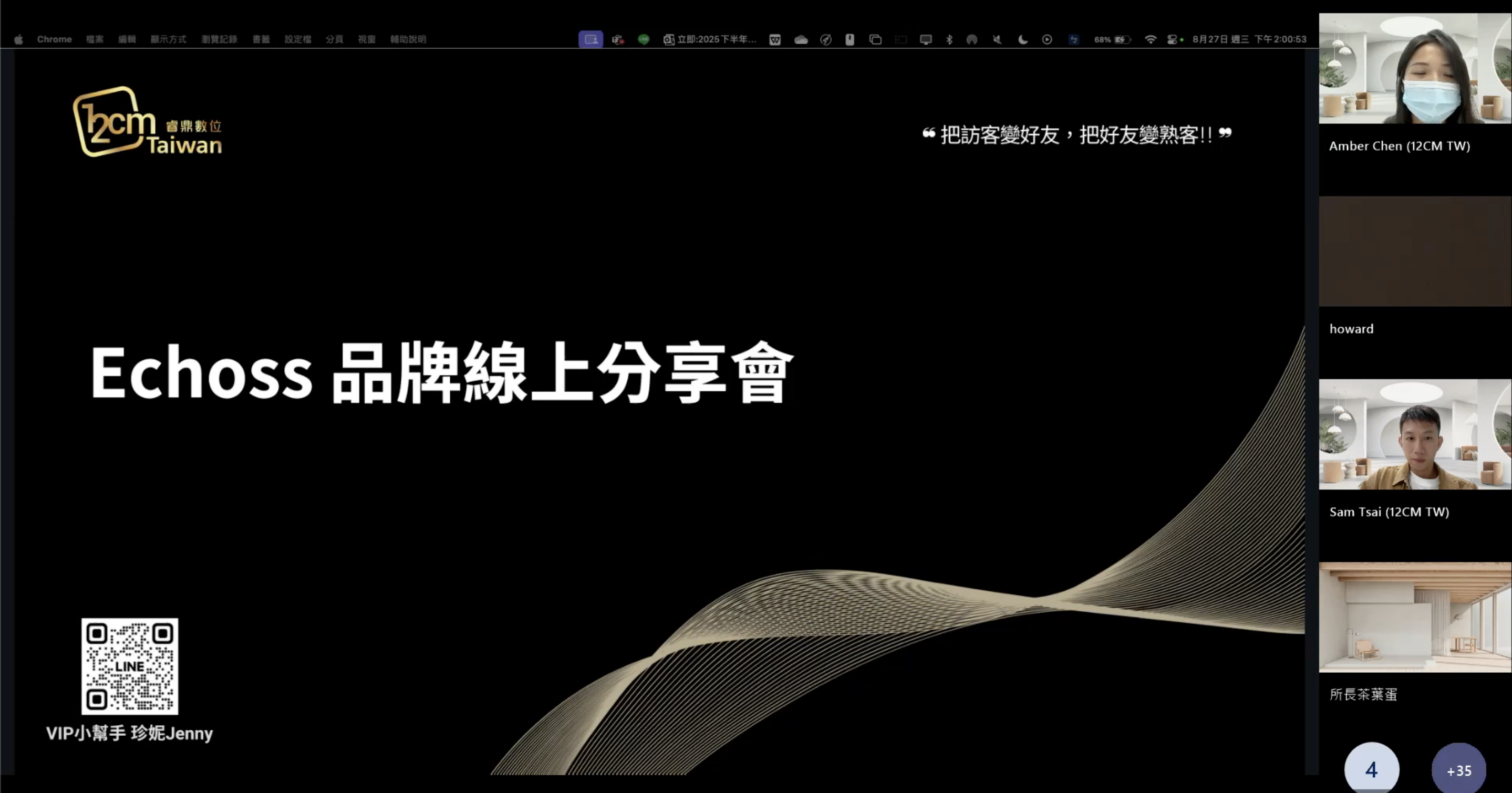Click the name label howard
This screenshot has height=793, width=1512.
1351,329
